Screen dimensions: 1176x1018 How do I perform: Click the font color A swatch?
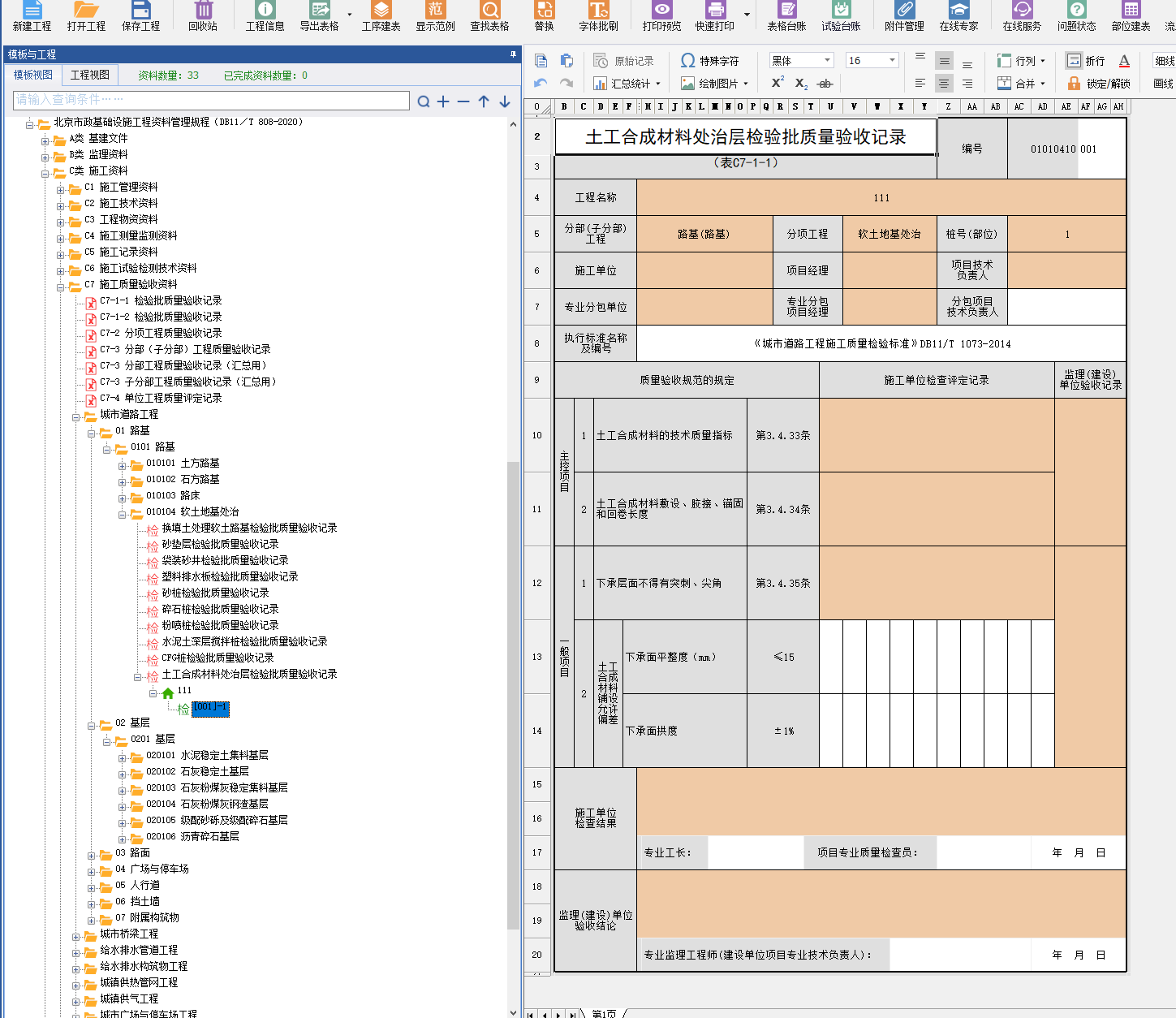tap(1124, 61)
